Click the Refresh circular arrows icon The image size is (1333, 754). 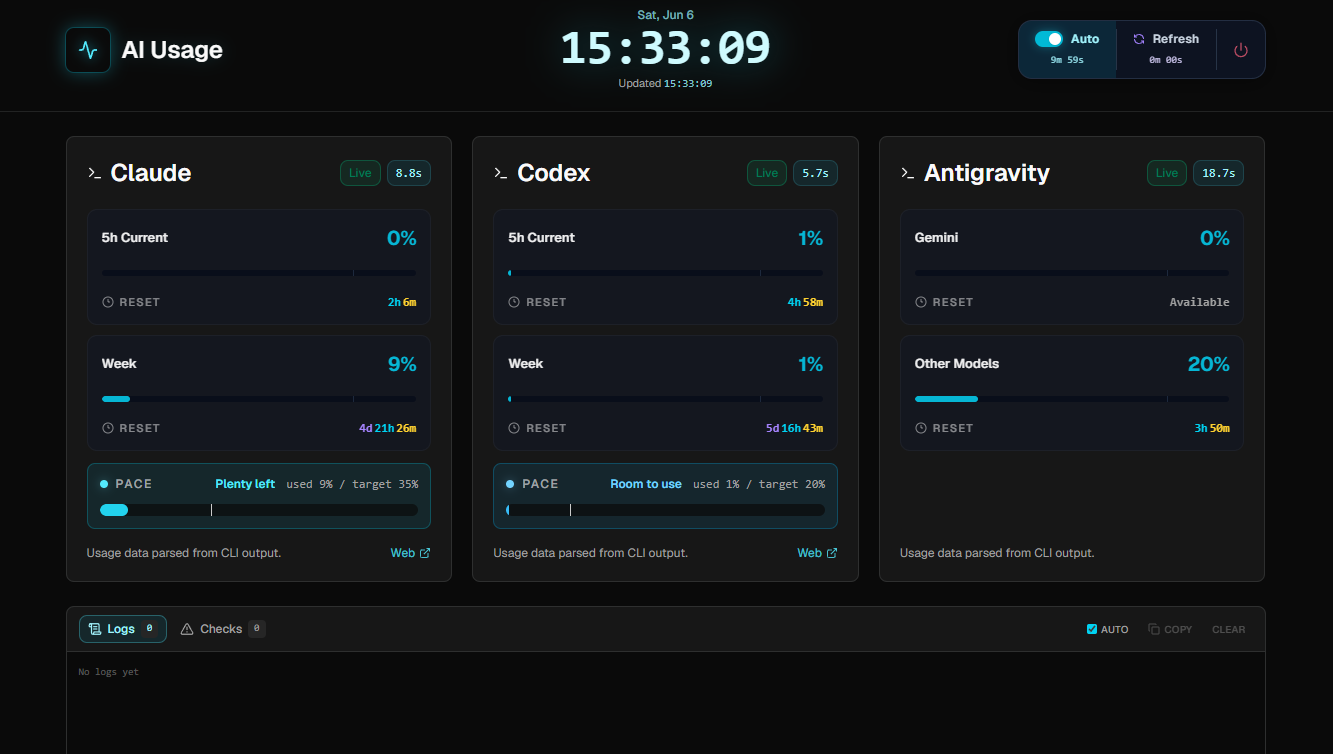pos(1139,39)
